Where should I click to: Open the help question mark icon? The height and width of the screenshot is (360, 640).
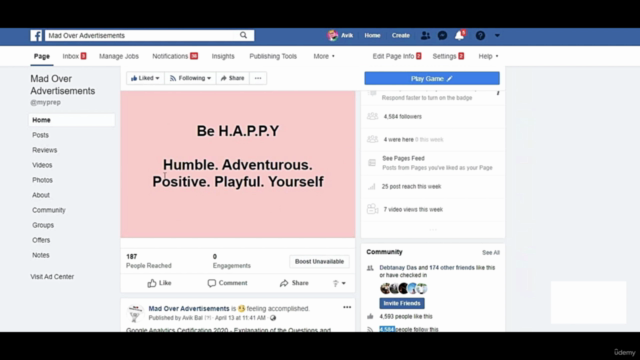pyautogui.click(x=480, y=36)
